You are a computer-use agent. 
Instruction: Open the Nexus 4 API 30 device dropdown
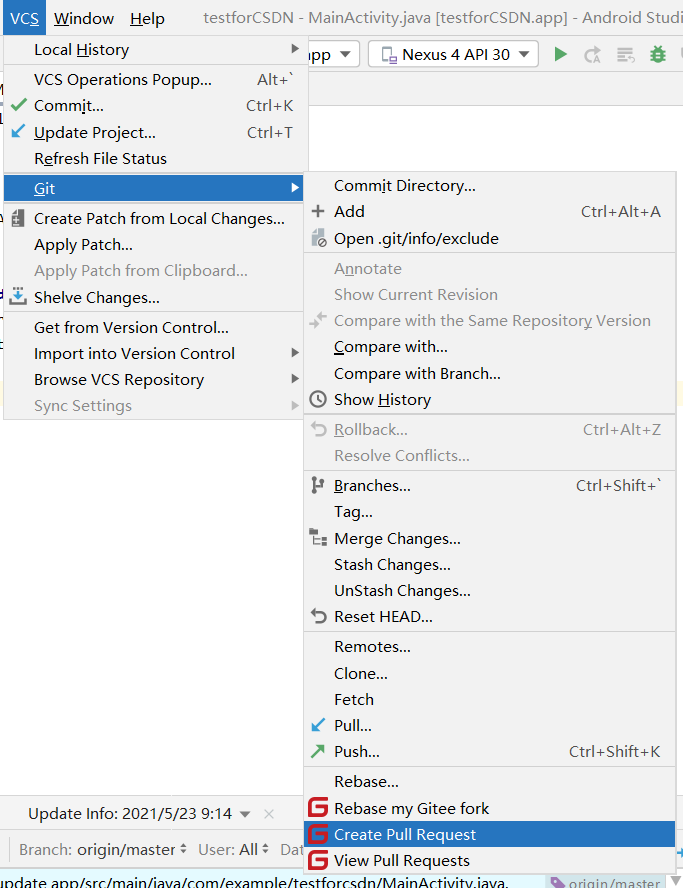(x=453, y=55)
